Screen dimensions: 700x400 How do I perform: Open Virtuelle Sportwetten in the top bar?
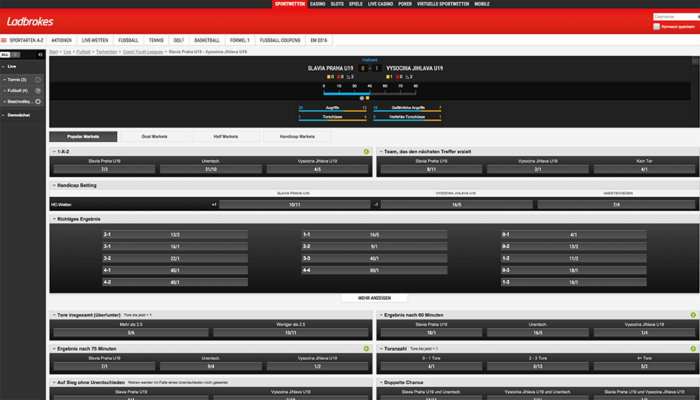[443, 4]
